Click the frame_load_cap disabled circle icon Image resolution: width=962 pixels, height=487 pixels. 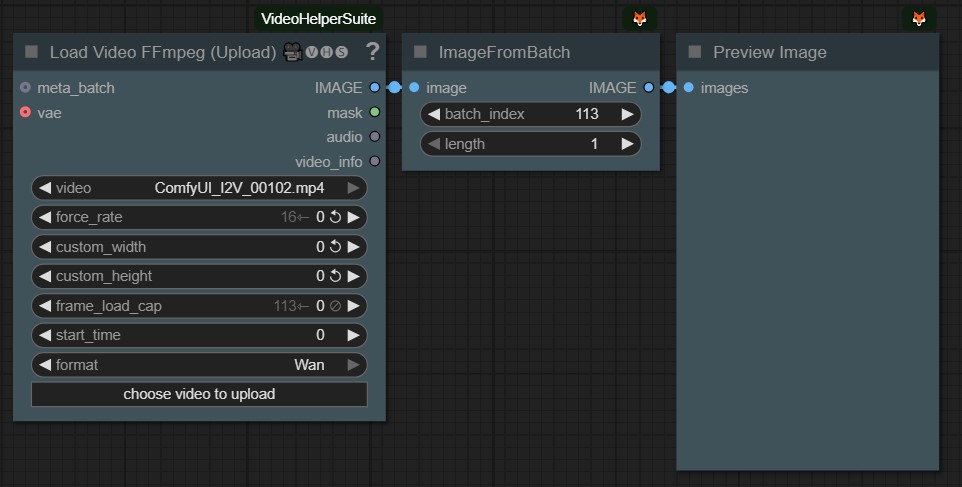pyautogui.click(x=335, y=306)
